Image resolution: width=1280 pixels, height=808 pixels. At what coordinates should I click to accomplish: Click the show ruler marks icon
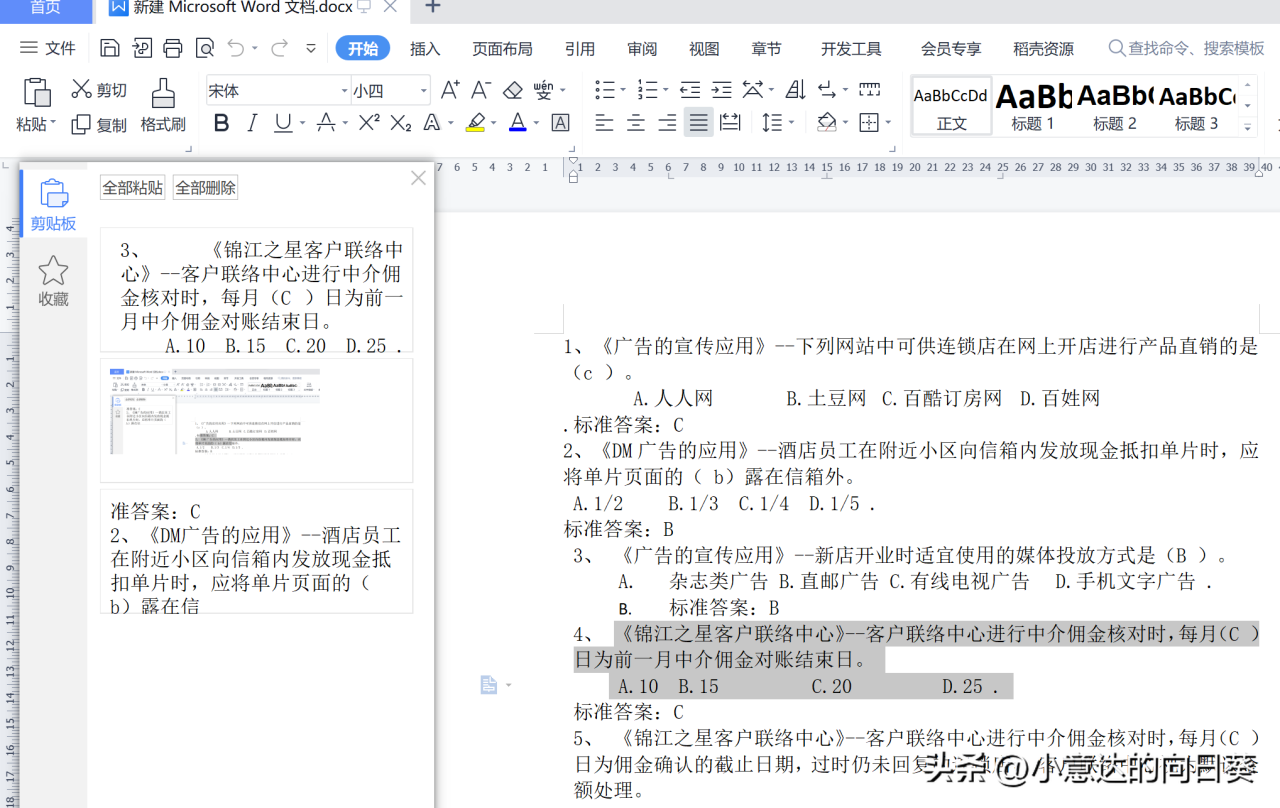click(870, 90)
